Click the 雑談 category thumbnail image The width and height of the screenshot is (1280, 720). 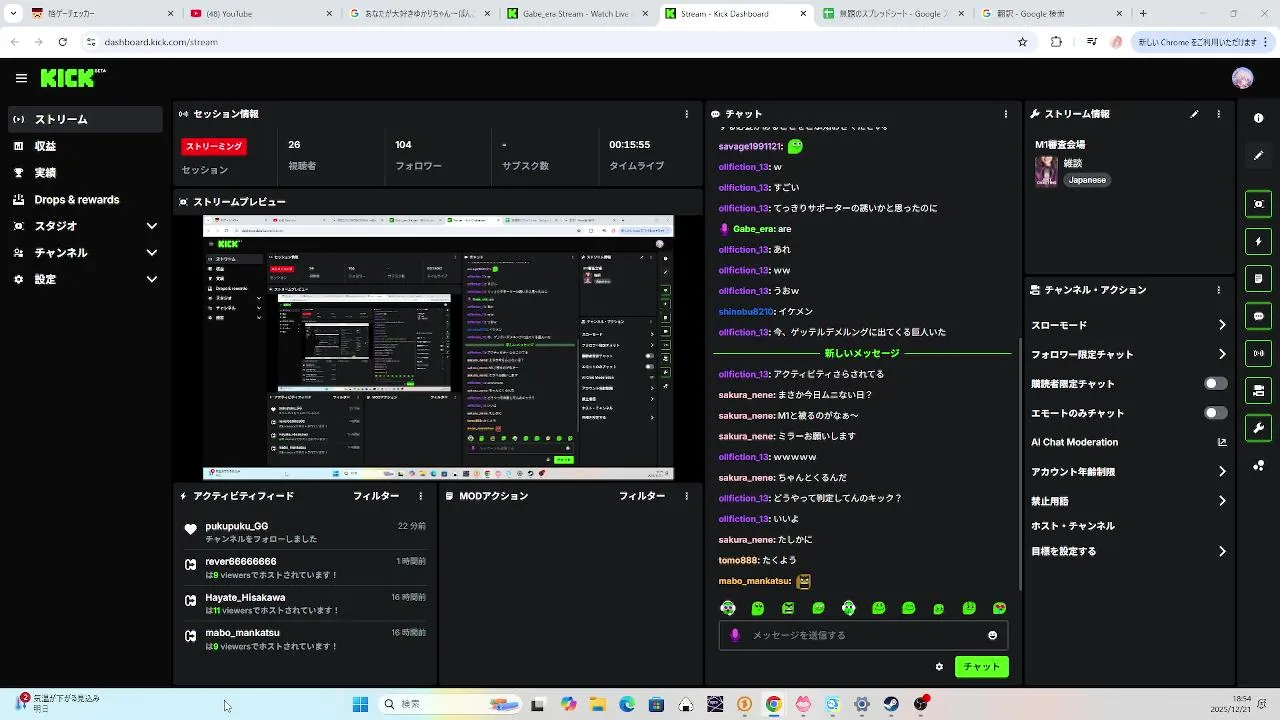pos(1046,171)
